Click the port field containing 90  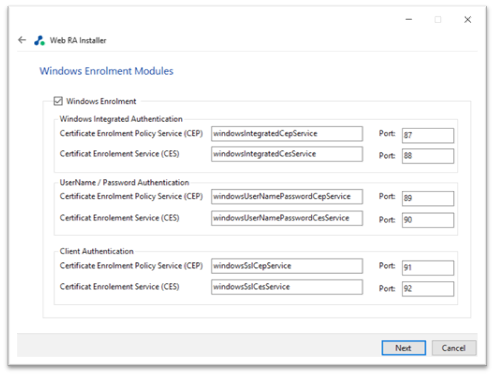click(428, 220)
